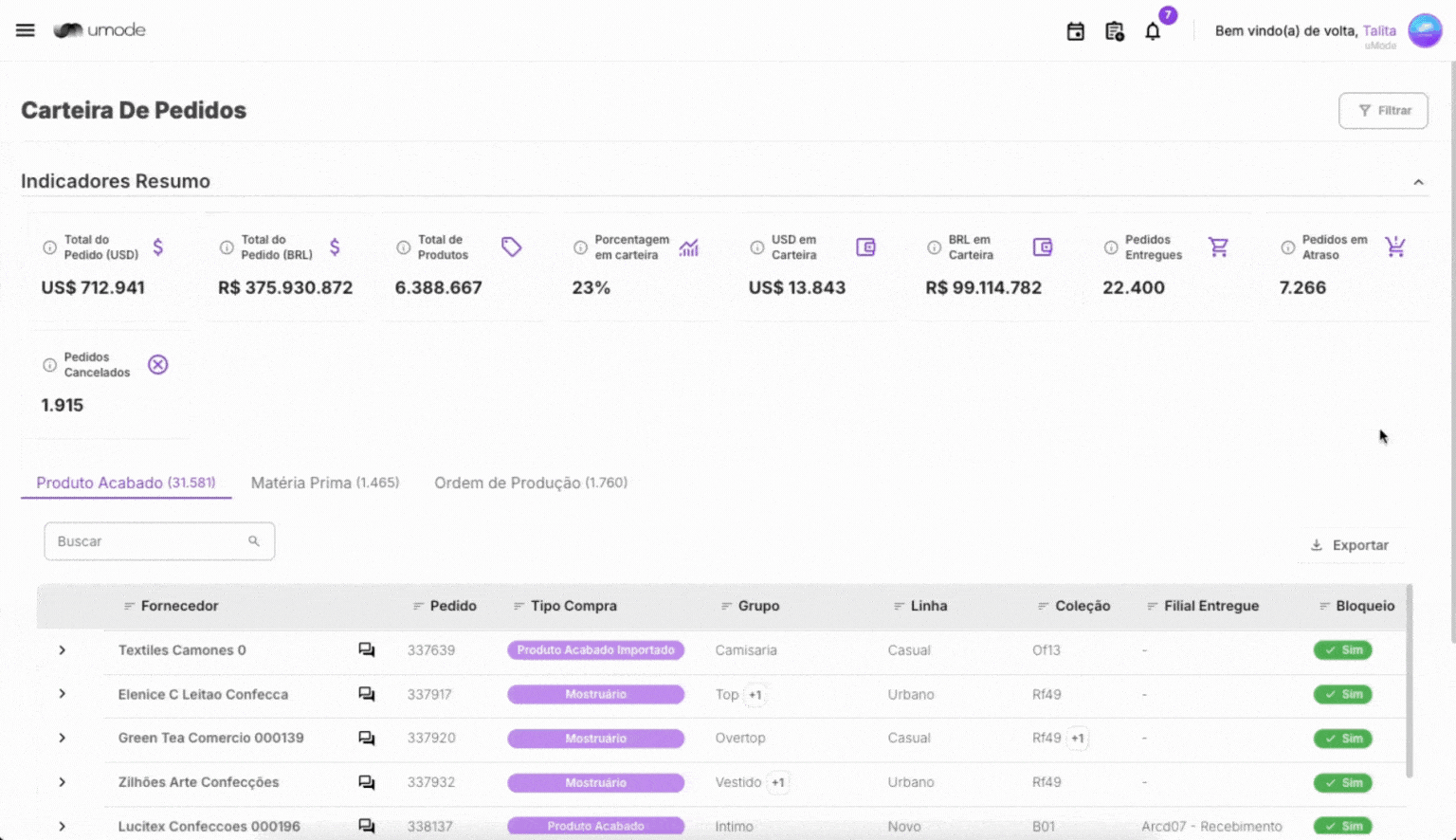Image resolution: width=1456 pixels, height=840 pixels.
Task: Show extra groups via +1 next to Vestido
Action: pos(778,783)
